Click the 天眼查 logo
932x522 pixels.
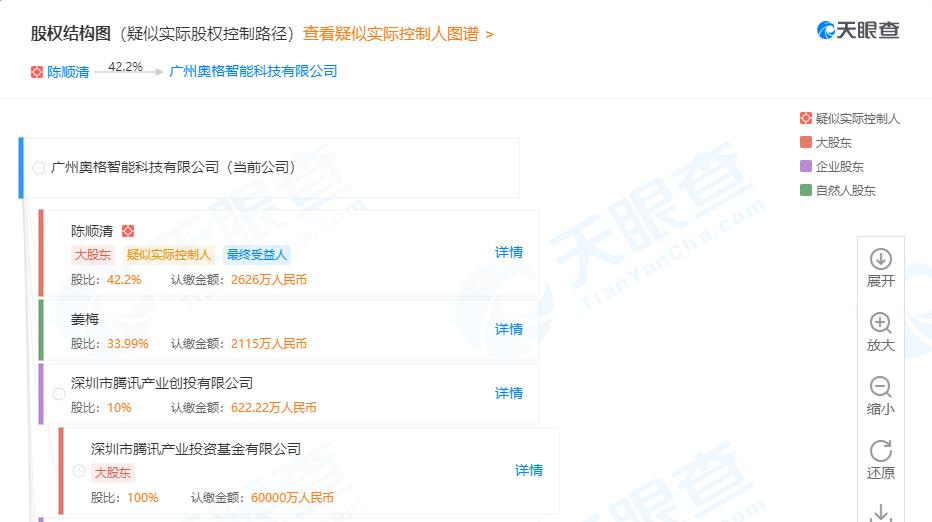pyautogui.click(x=858, y=30)
